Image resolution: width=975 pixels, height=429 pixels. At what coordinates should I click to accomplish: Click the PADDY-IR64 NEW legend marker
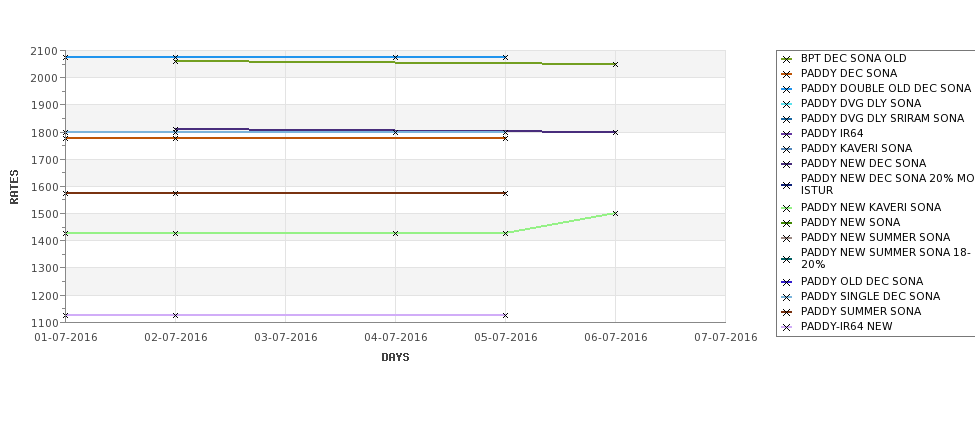787,327
